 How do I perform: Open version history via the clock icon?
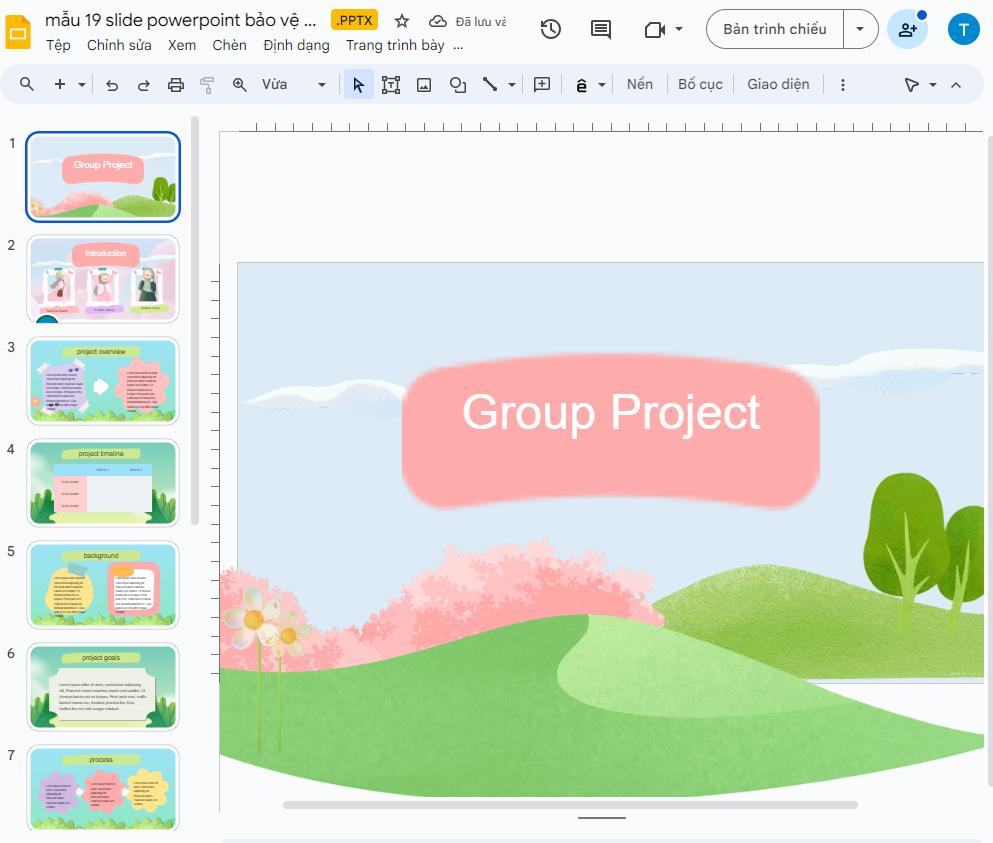pyautogui.click(x=550, y=29)
